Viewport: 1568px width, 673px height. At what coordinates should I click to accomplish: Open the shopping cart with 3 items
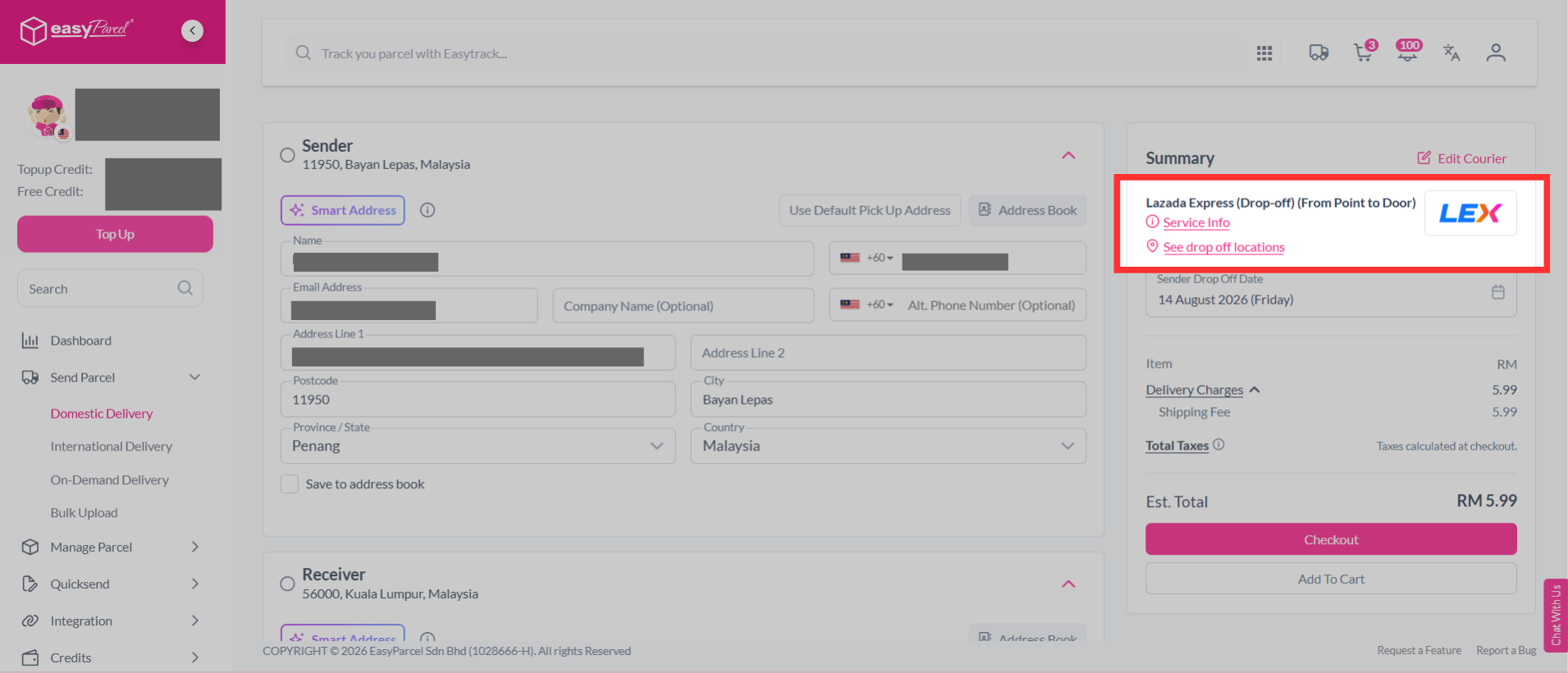[1365, 52]
